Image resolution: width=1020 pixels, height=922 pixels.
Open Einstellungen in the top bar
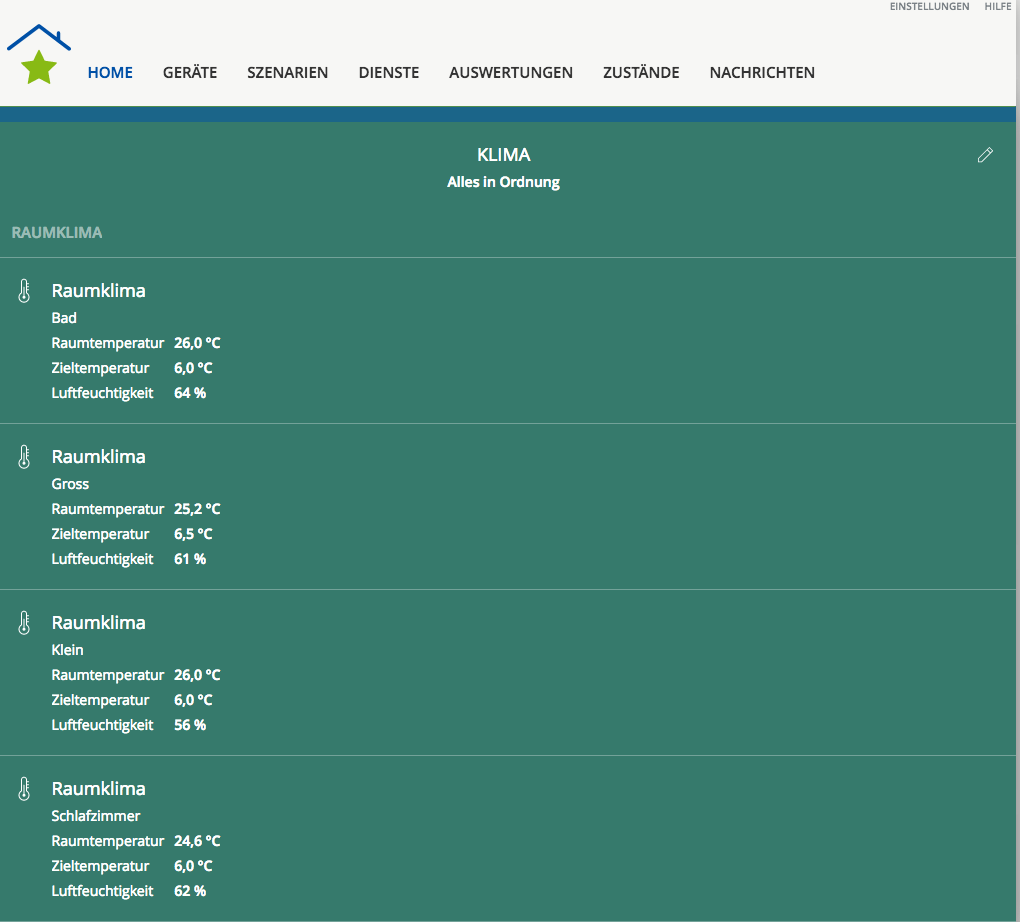(x=929, y=7)
